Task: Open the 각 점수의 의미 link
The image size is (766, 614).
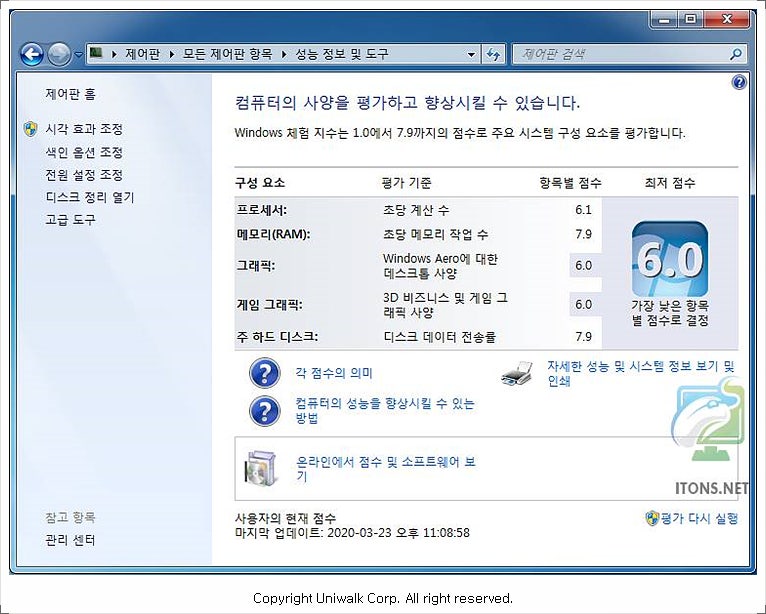Action: tap(334, 373)
